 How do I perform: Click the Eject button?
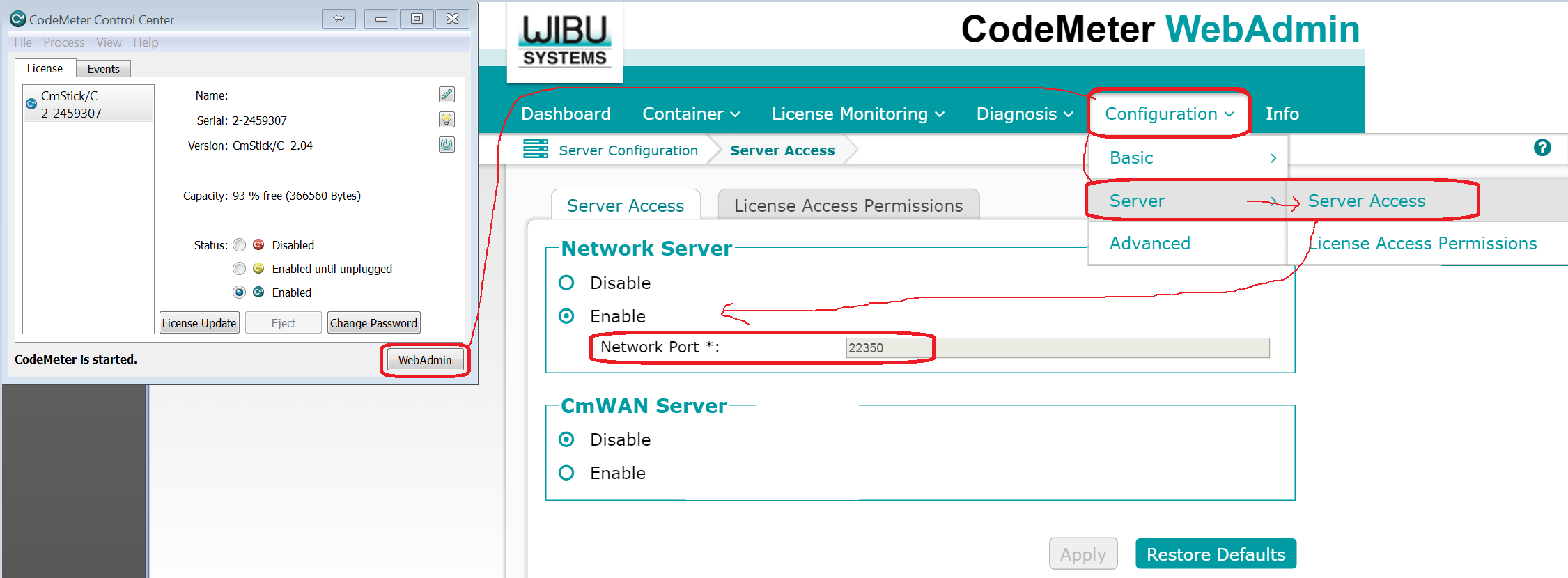click(x=284, y=322)
